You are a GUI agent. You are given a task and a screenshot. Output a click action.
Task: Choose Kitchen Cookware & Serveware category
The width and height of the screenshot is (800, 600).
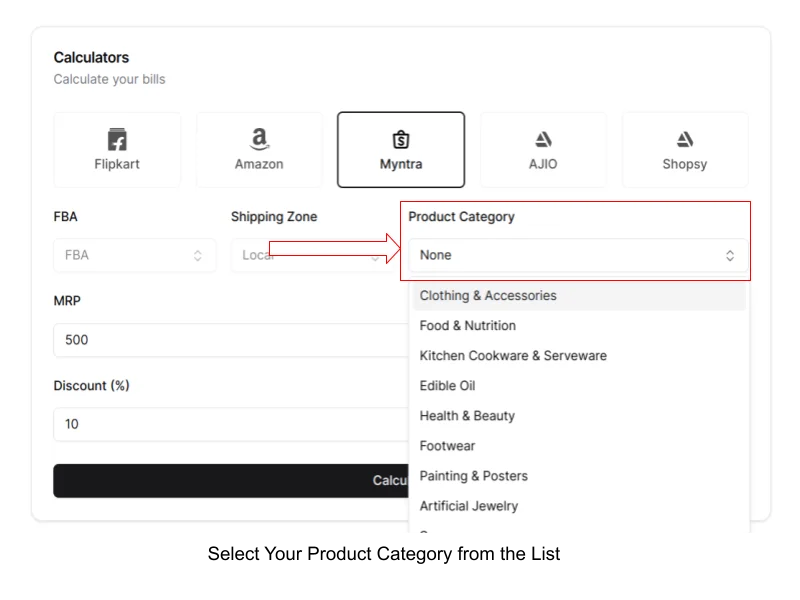(579, 356)
